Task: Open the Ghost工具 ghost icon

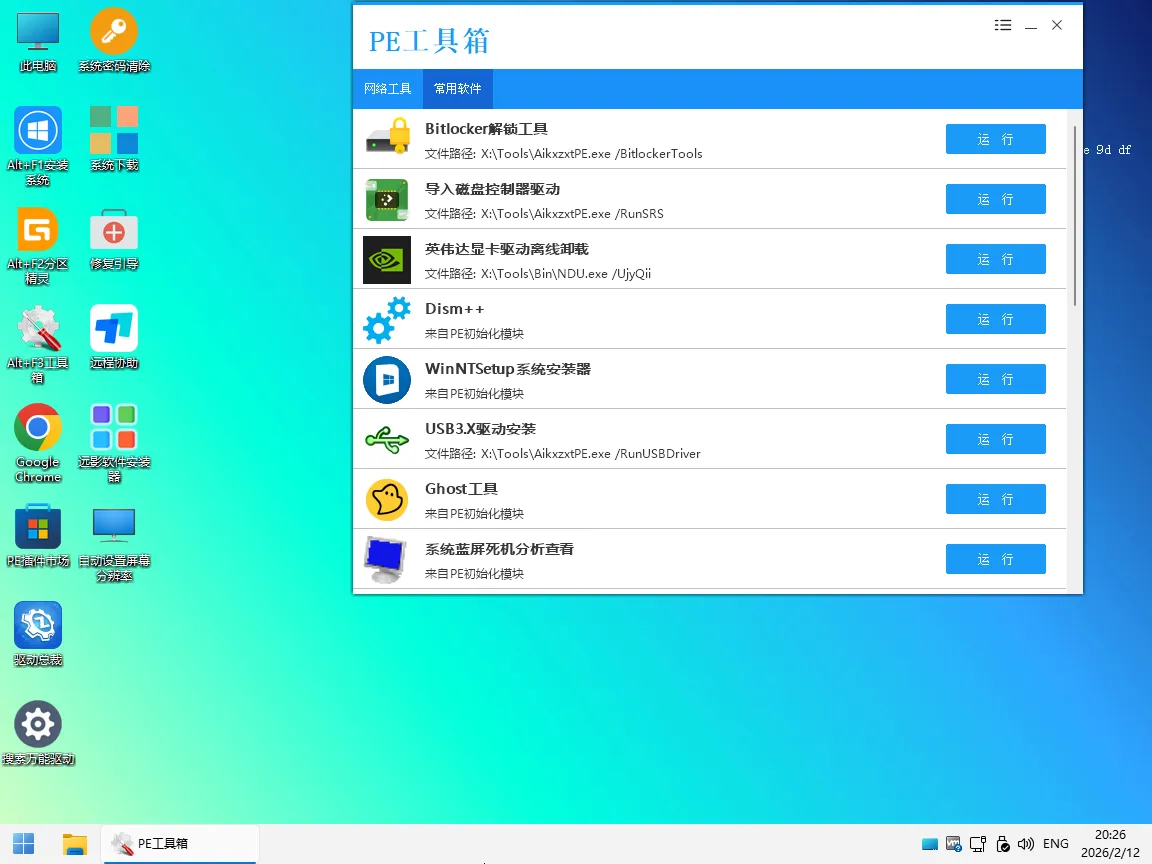Action: click(x=387, y=499)
